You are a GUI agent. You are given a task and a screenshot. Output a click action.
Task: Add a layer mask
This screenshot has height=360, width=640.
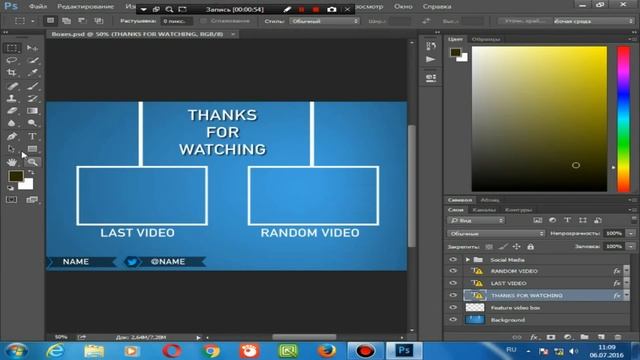[551, 337]
